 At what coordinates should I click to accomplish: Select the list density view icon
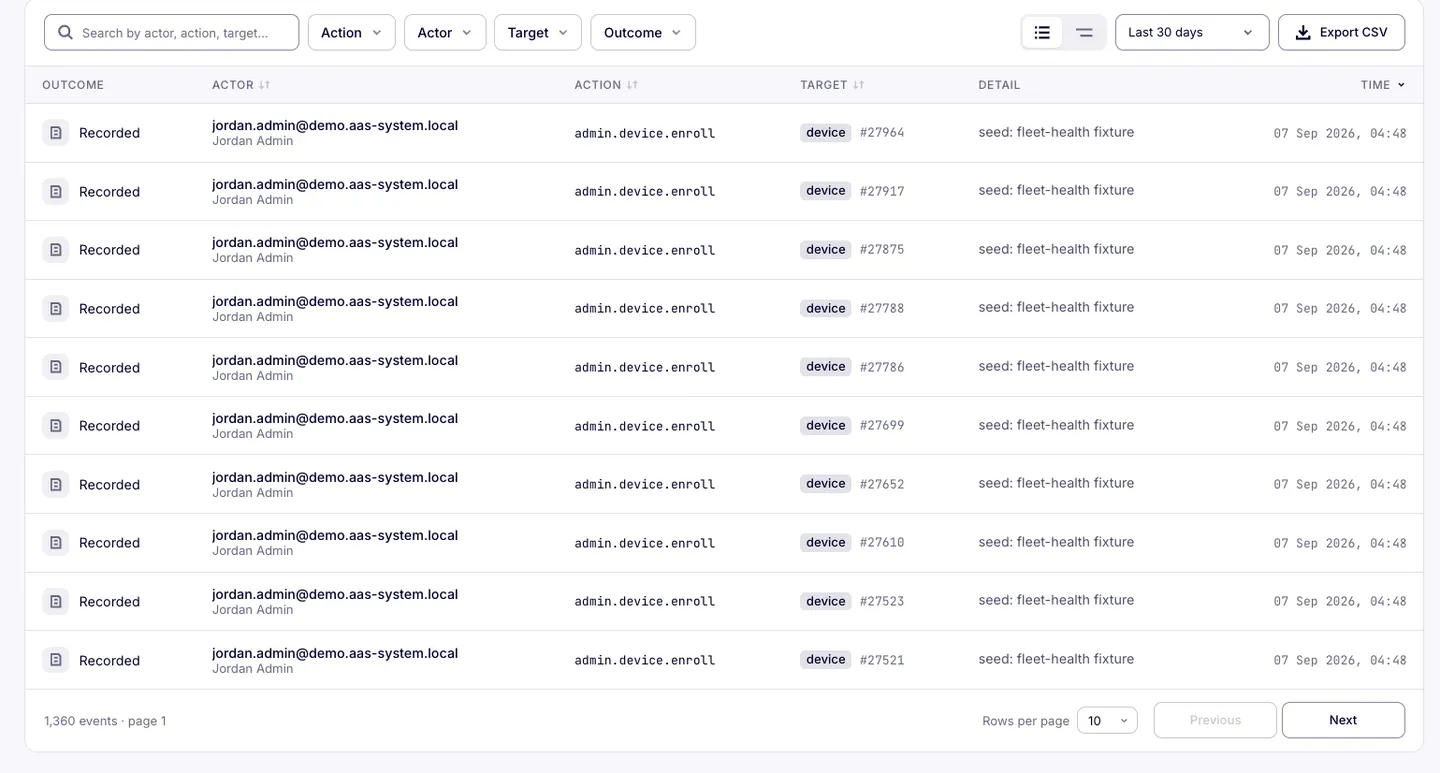click(x=1042, y=33)
